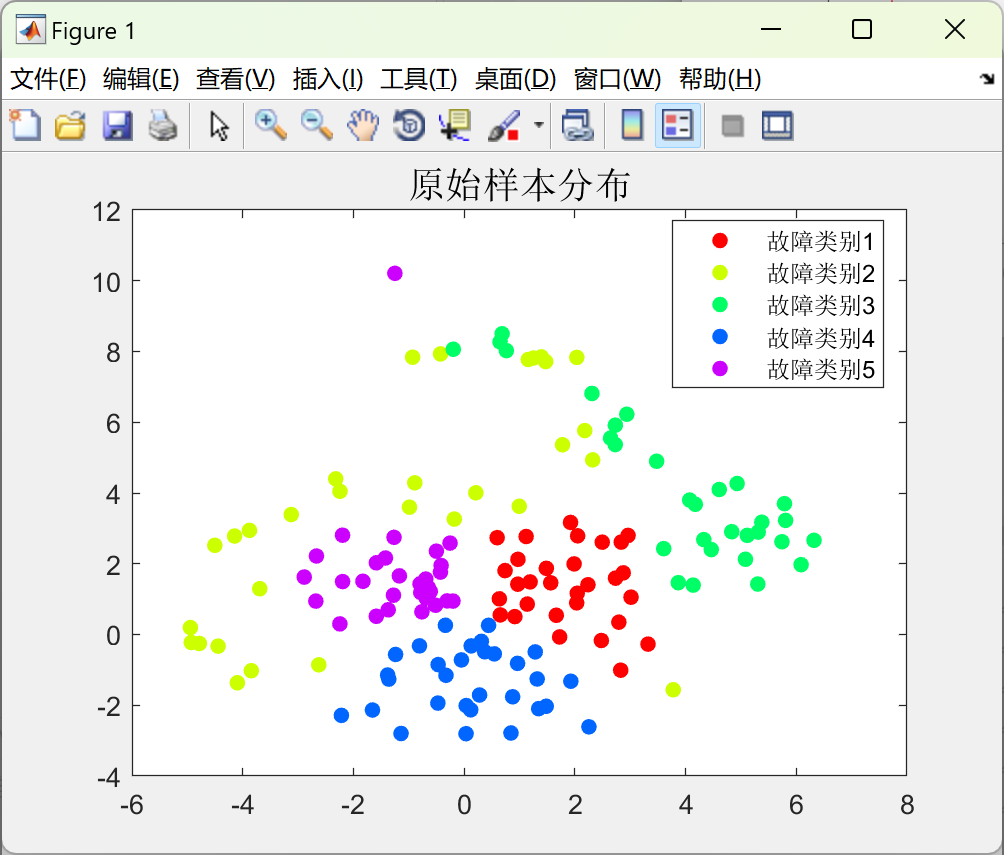1004x855 pixels.
Task: Click the y-axis tick label 12
Action: [106, 212]
